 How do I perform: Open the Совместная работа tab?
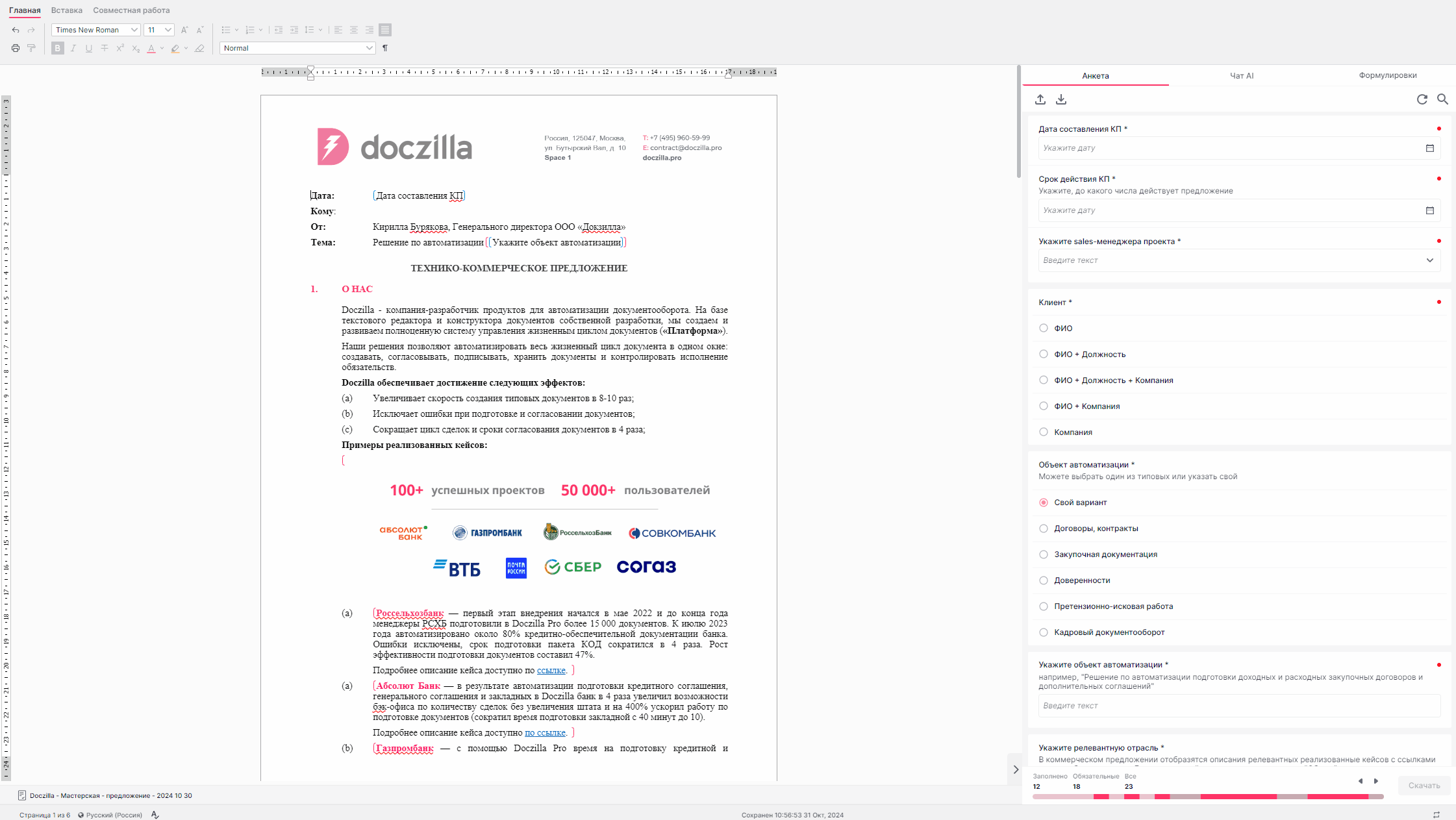(x=131, y=10)
